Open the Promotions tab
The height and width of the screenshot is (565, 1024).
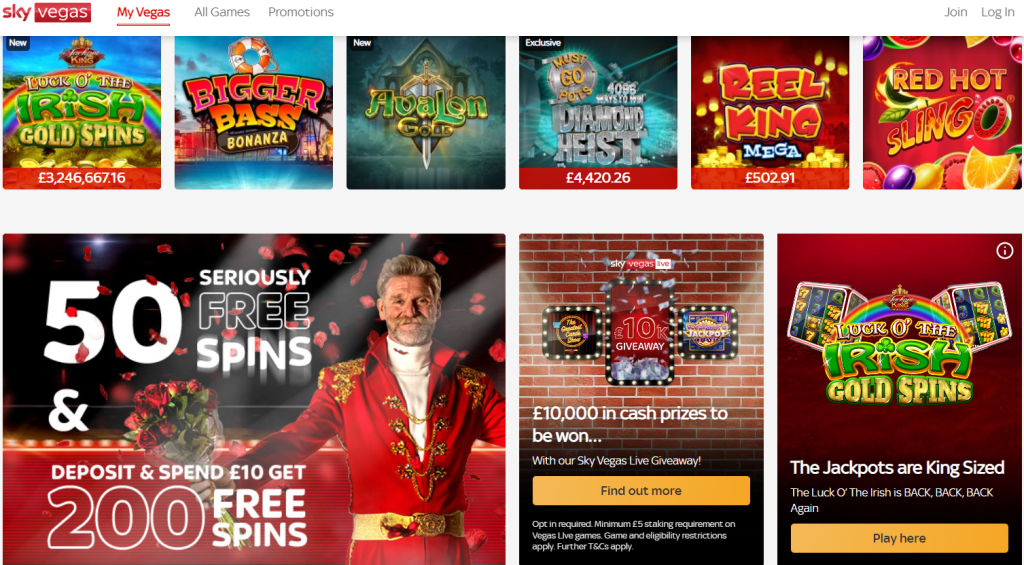point(301,12)
